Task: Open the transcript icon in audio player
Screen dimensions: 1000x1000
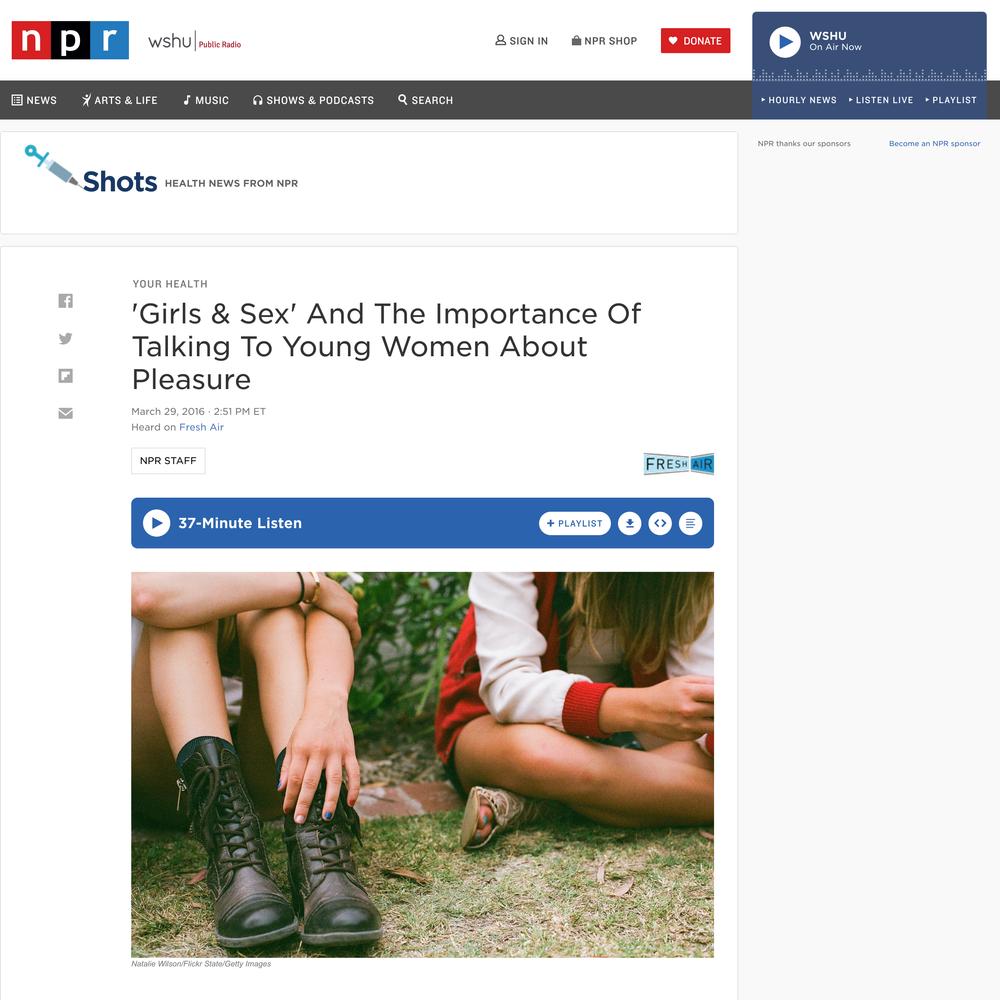Action: point(690,524)
